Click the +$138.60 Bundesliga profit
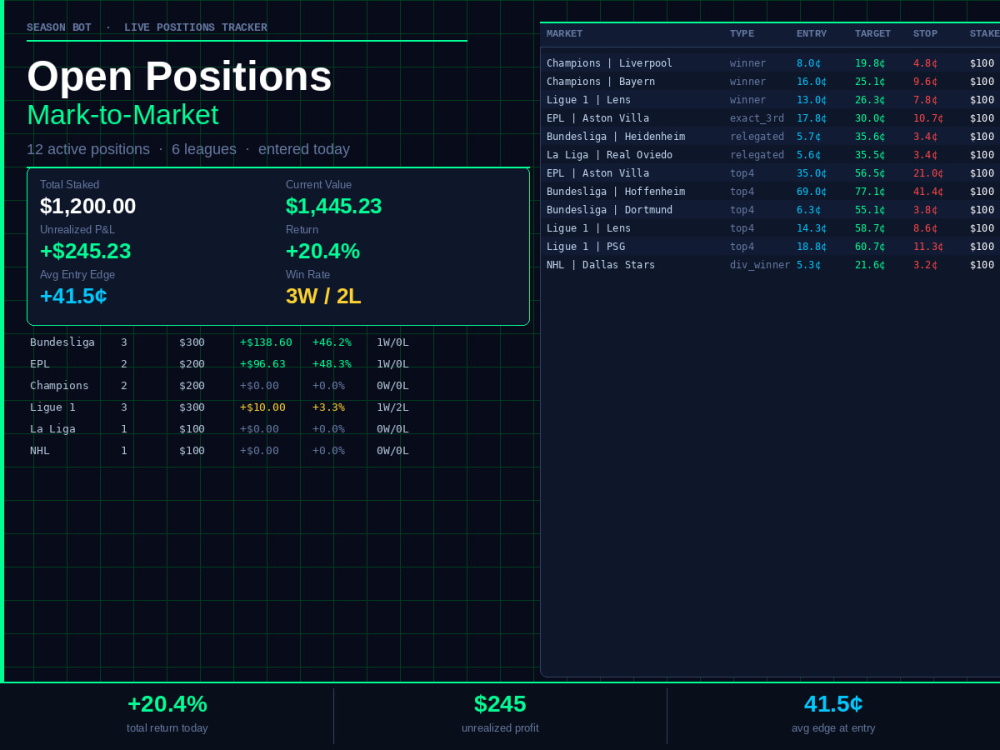The width and height of the screenshot is (1000, 750). 266,342
